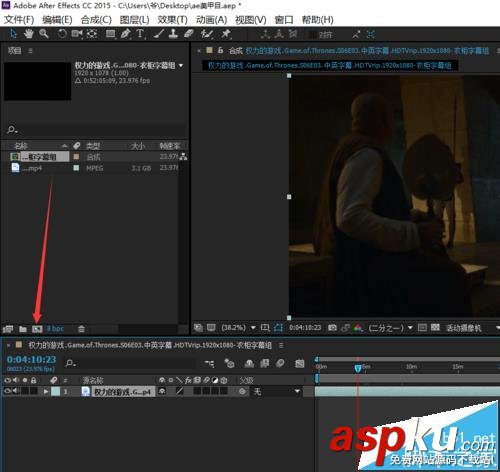Open grid and guide options icon
The width and height of the screenshot is (500, 472).
[265, 328]
